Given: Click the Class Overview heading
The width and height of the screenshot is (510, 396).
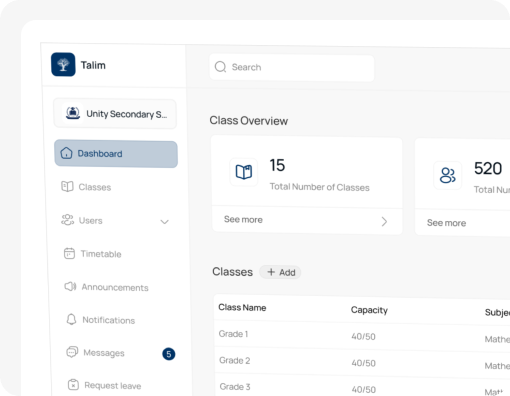Looking at the screenshot, I should [249, 121].
